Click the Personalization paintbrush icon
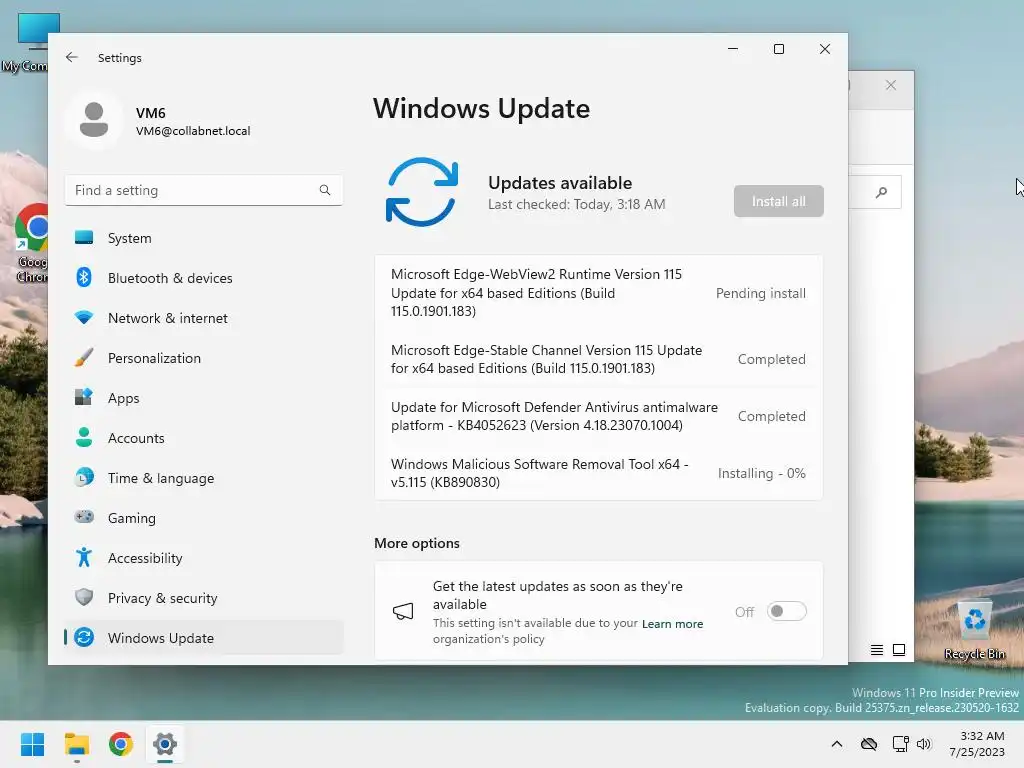The image size is (1024, 768). [x=84, y=357]
